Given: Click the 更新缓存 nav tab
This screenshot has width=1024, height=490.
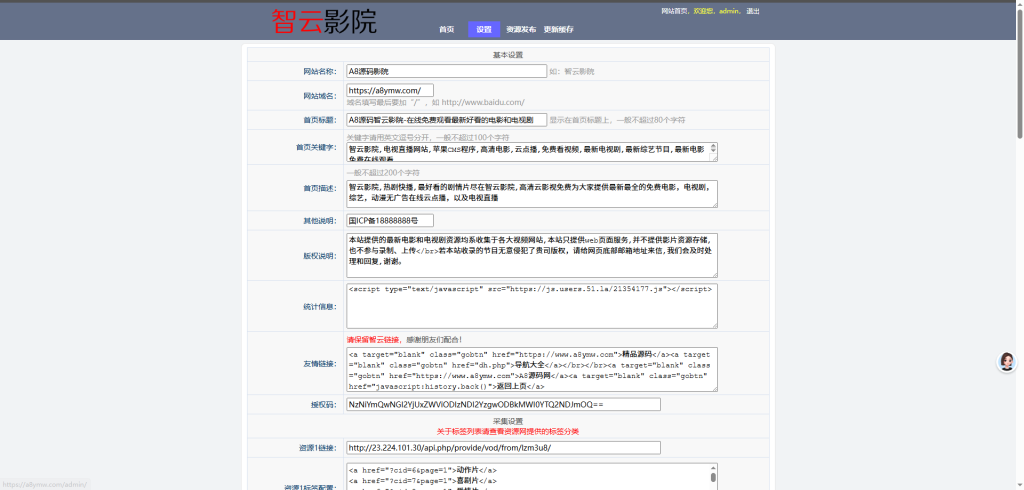Looking at the screenshot, I should click(559, 29).
